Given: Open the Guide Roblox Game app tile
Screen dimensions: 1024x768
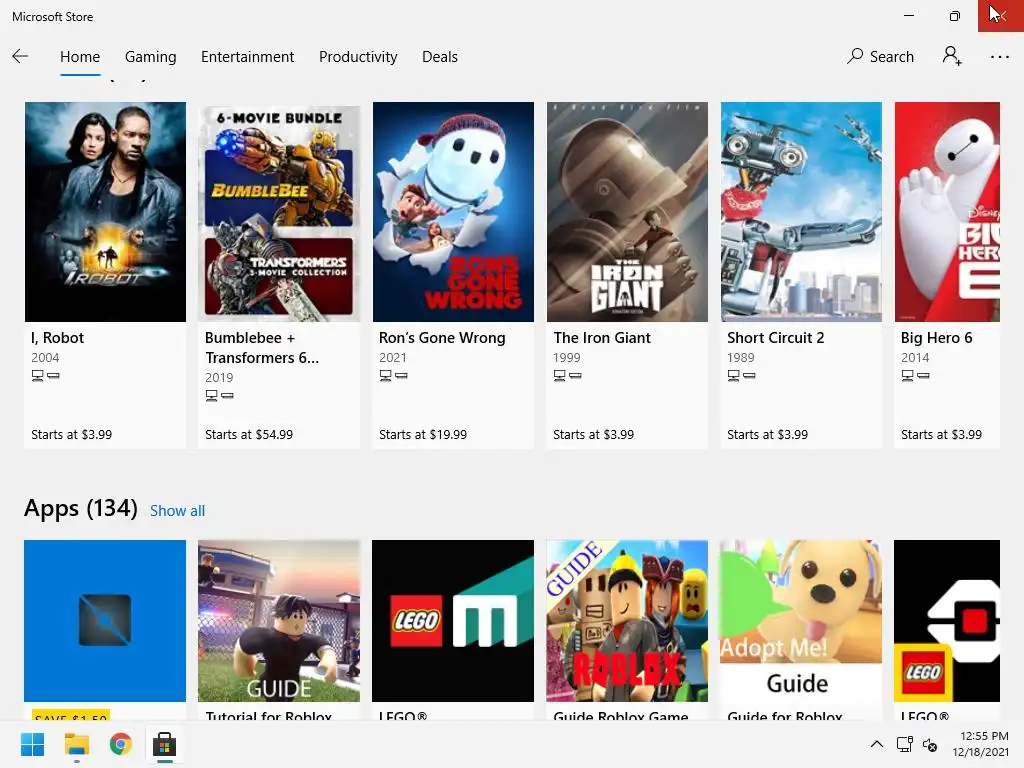Looking at the screenshot, I should (627, 620).
